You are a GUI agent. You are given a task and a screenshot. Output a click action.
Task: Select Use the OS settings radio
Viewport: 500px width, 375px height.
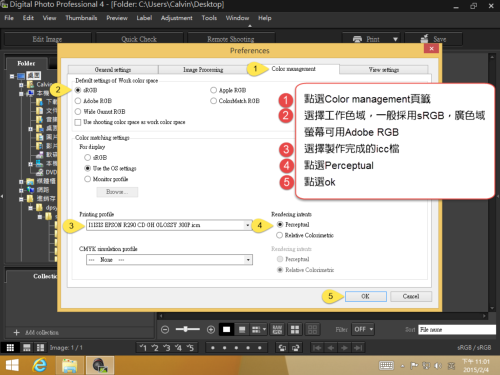pyautogui.click(x=88, y=168)
